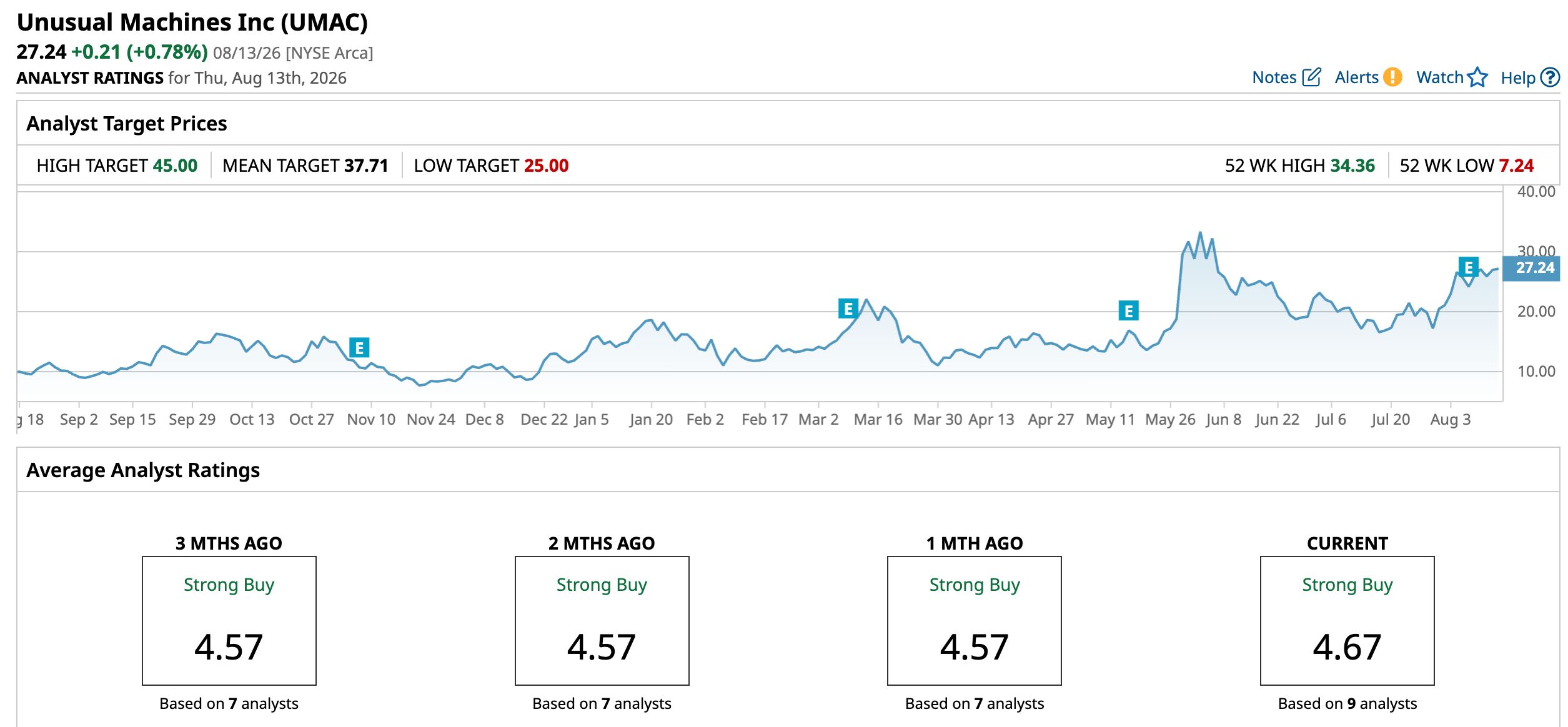The height and width of the screenshot is (727, 1568).
Task: Click the "May 26" date axis label
Action: tap(1170, 420)
